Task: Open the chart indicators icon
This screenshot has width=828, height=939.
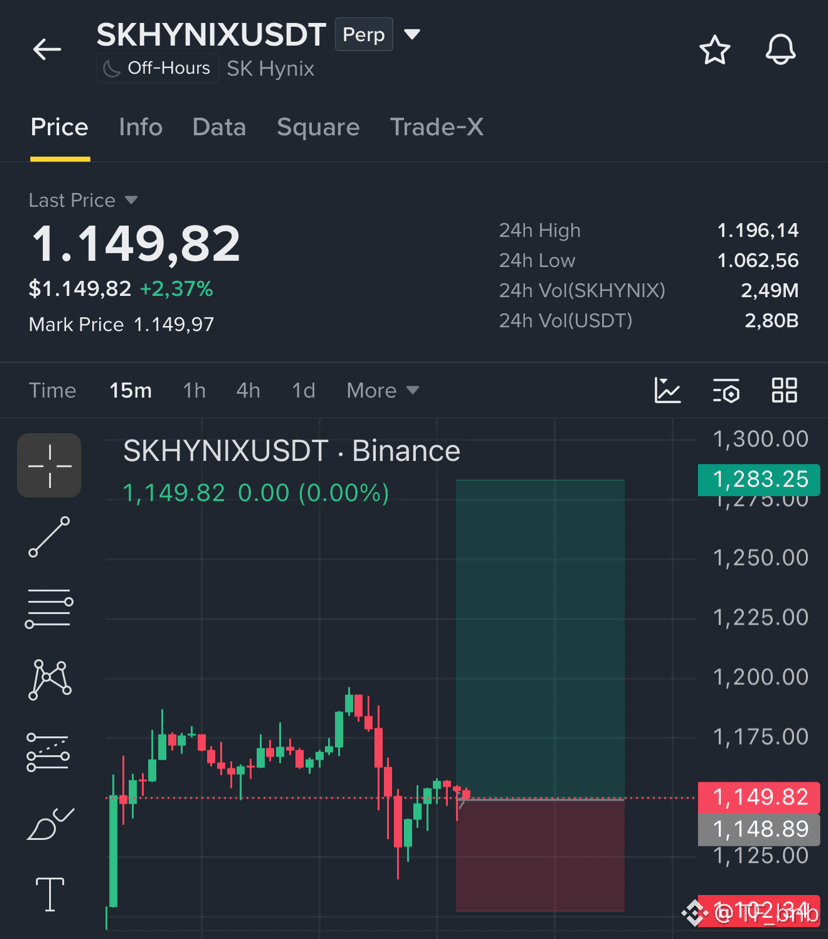Action: [667, 390]
